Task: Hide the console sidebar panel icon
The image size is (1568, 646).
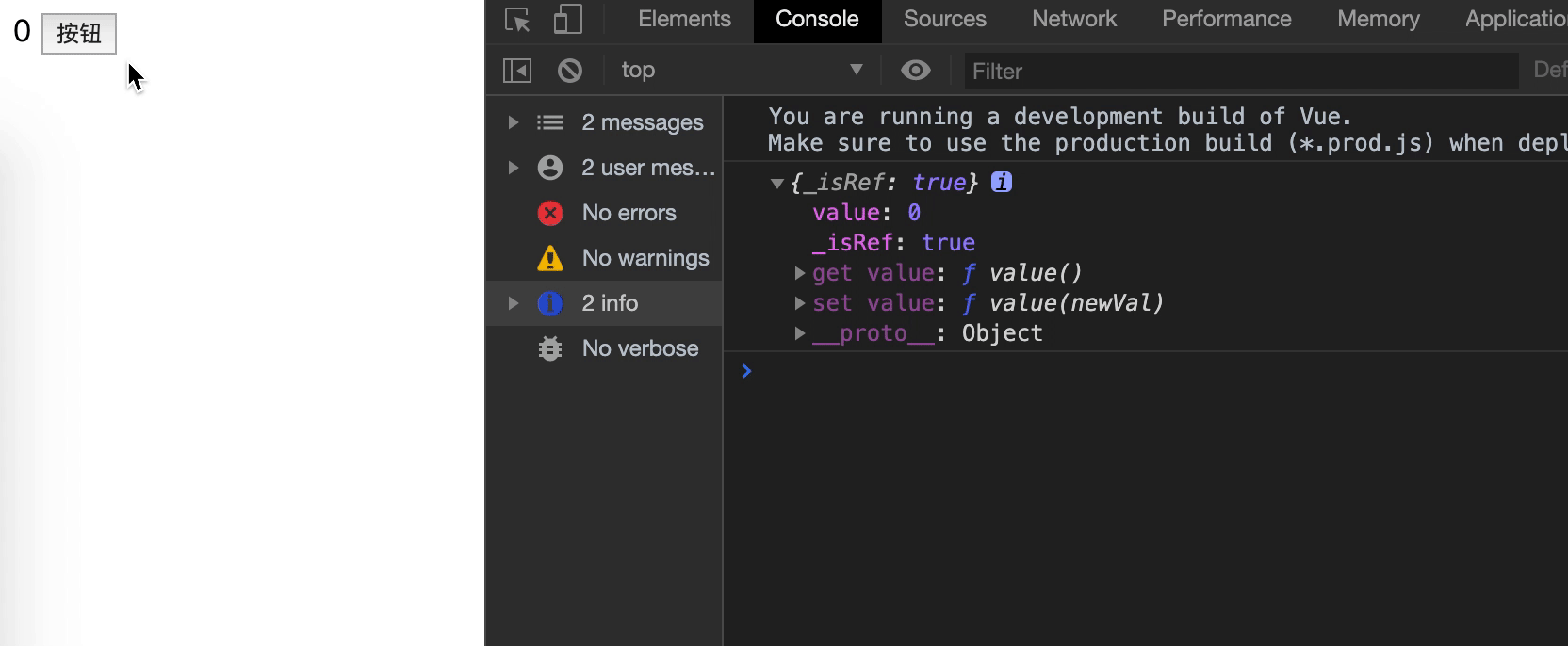Action: pyautogui.click(x=517, y=71)
